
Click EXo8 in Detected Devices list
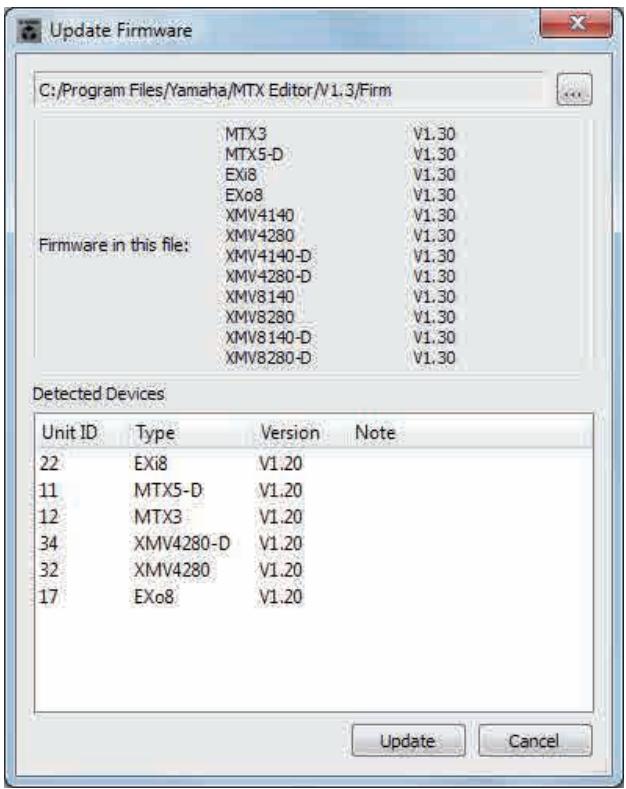tap(153, 597)
